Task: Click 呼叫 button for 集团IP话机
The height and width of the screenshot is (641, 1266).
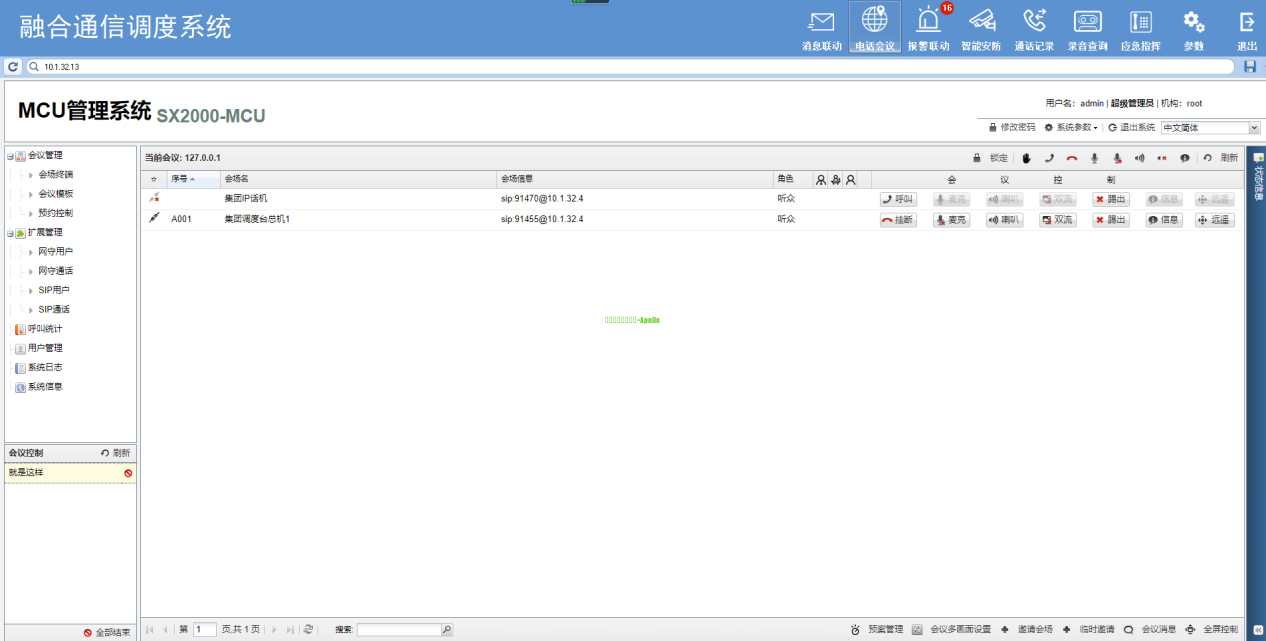Action: pos(898,199)
